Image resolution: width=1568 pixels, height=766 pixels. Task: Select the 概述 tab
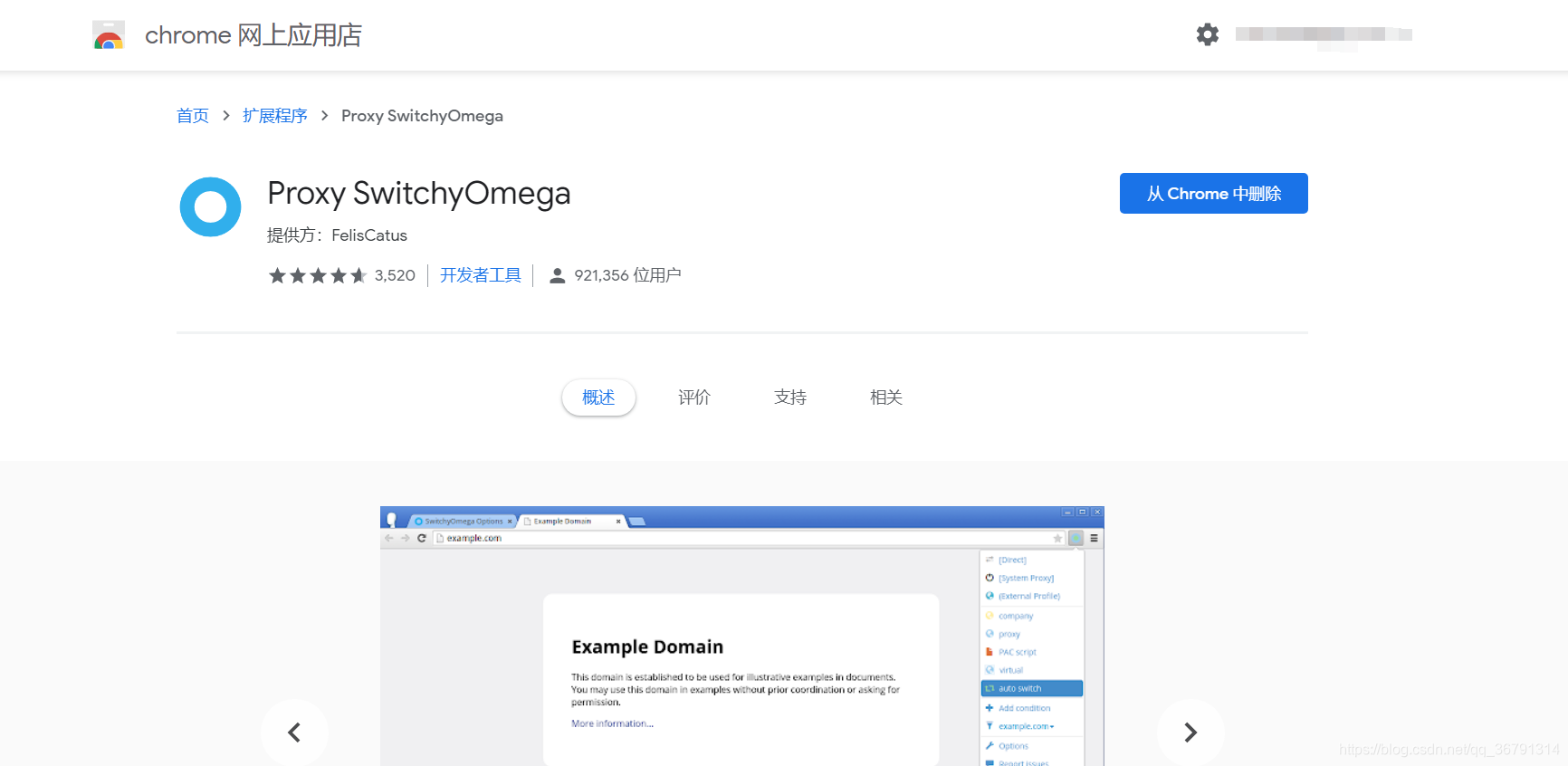598,397
